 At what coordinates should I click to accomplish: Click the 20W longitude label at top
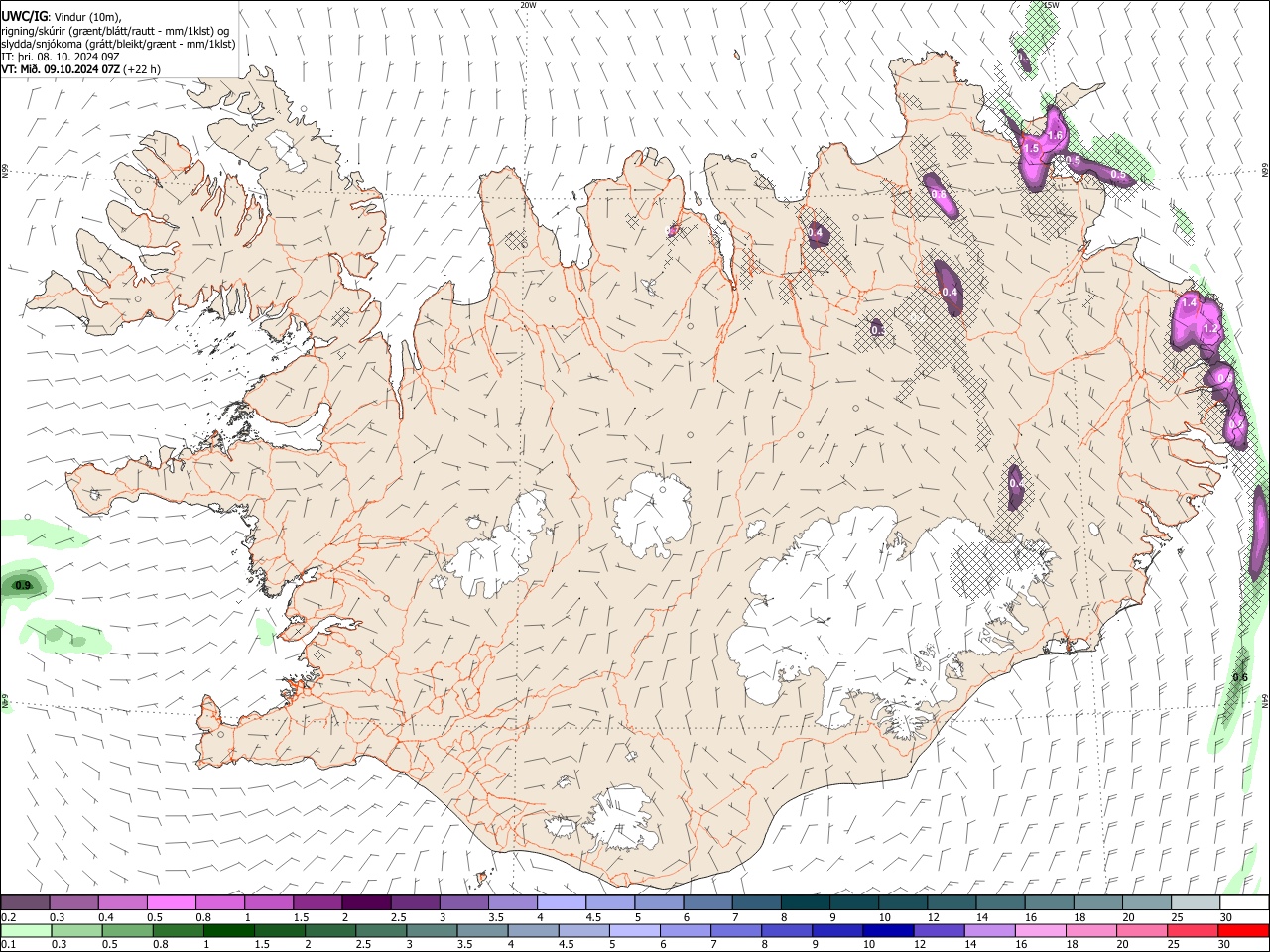click(x=528, y=5)
